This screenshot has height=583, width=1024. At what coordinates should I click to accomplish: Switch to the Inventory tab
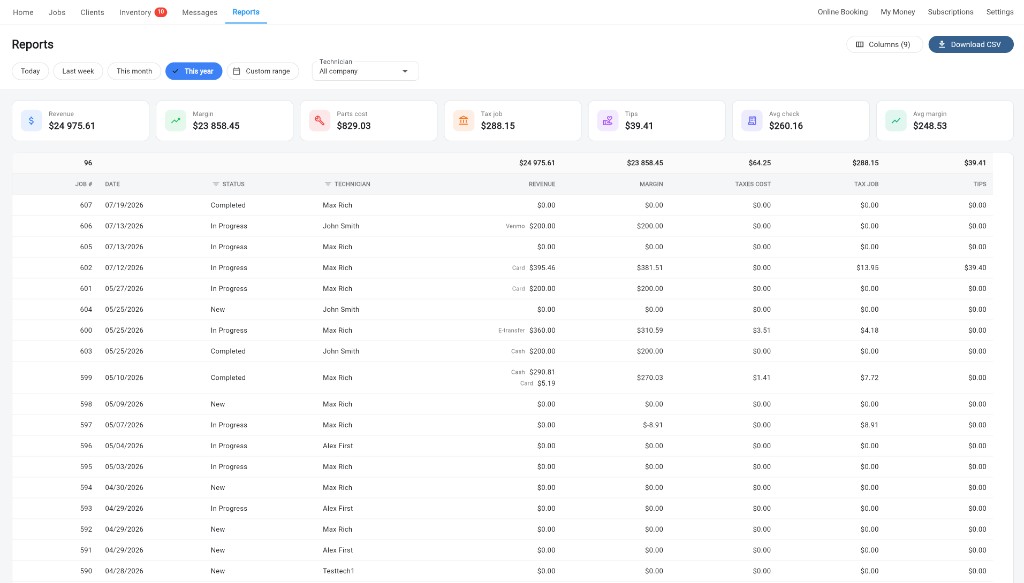(x=135, y=12)
